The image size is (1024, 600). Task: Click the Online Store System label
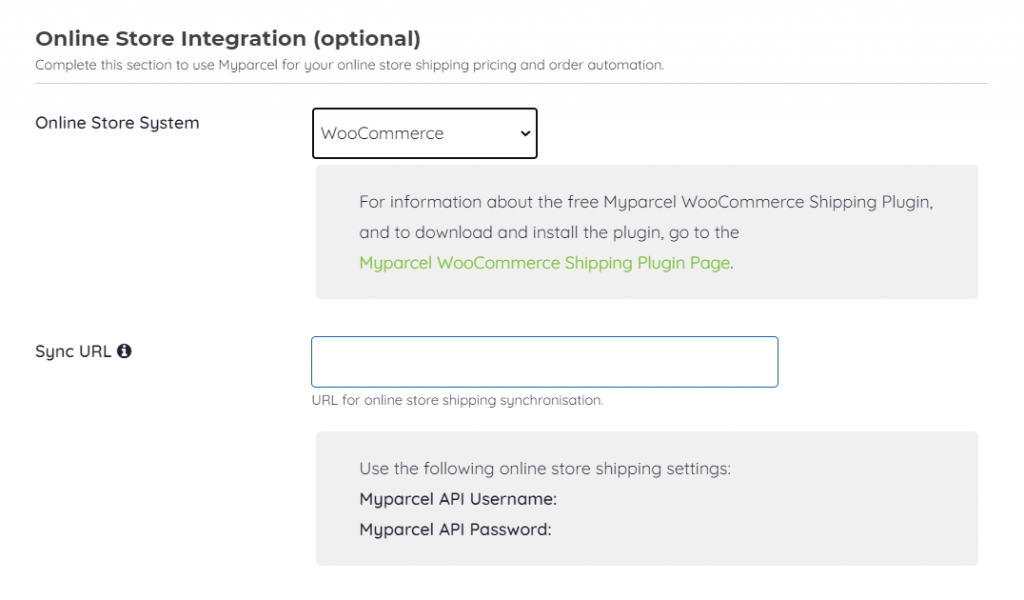pos(116,122)
